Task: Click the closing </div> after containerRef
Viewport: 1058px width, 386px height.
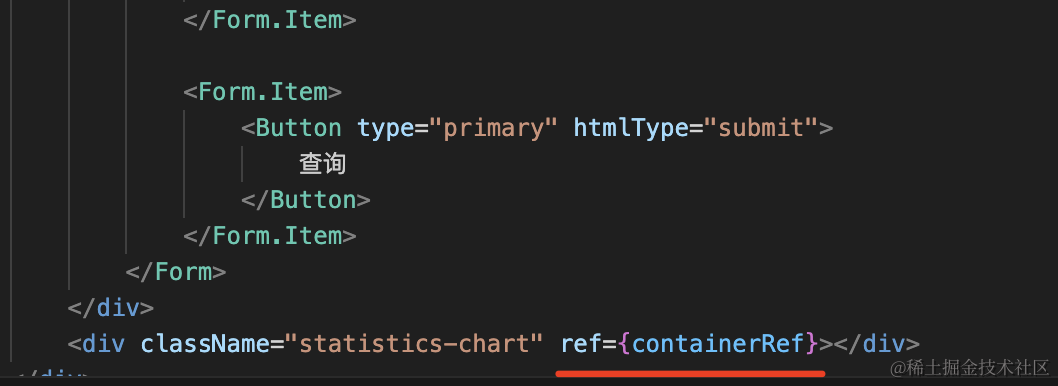Action: point(876,343)
